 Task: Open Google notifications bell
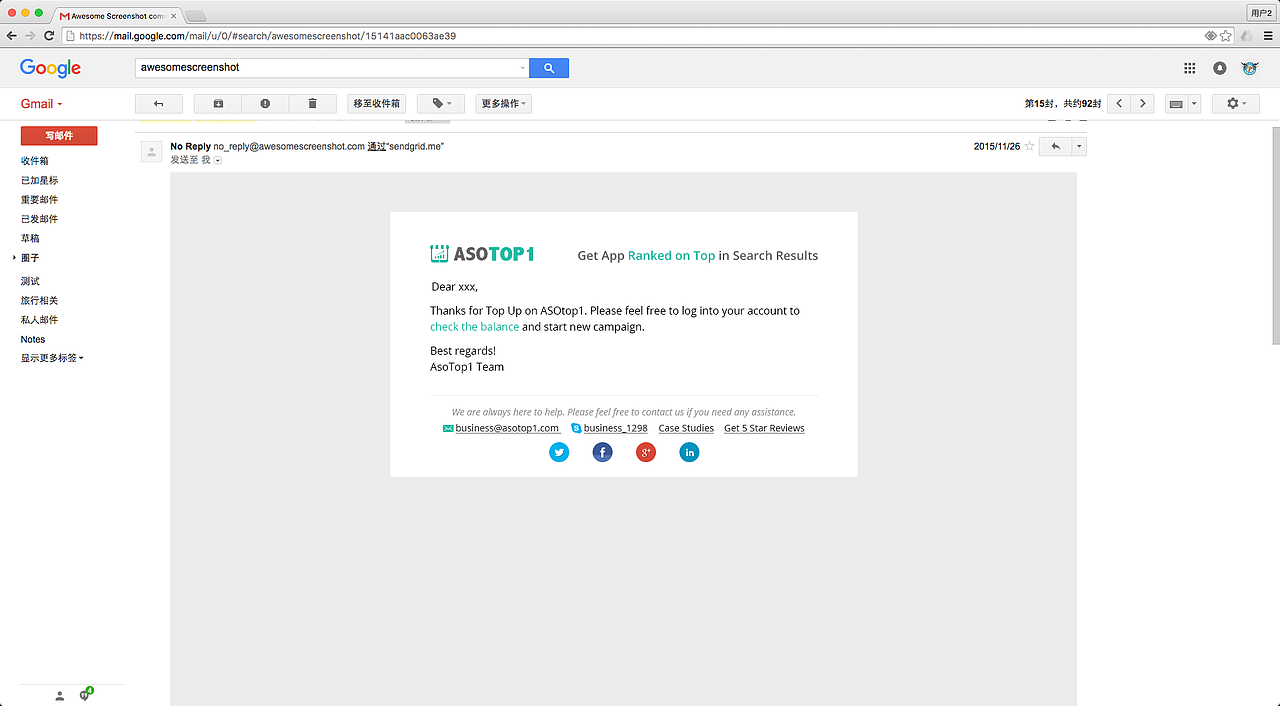[1220, 68]
